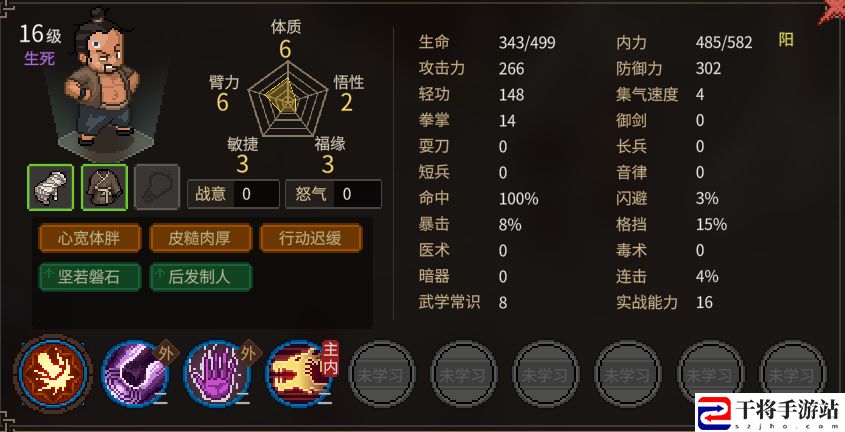Viewport: 845px width, 432px height.
Task: Select the dragon main internal skill icon
Action: (x=300, y=373)
